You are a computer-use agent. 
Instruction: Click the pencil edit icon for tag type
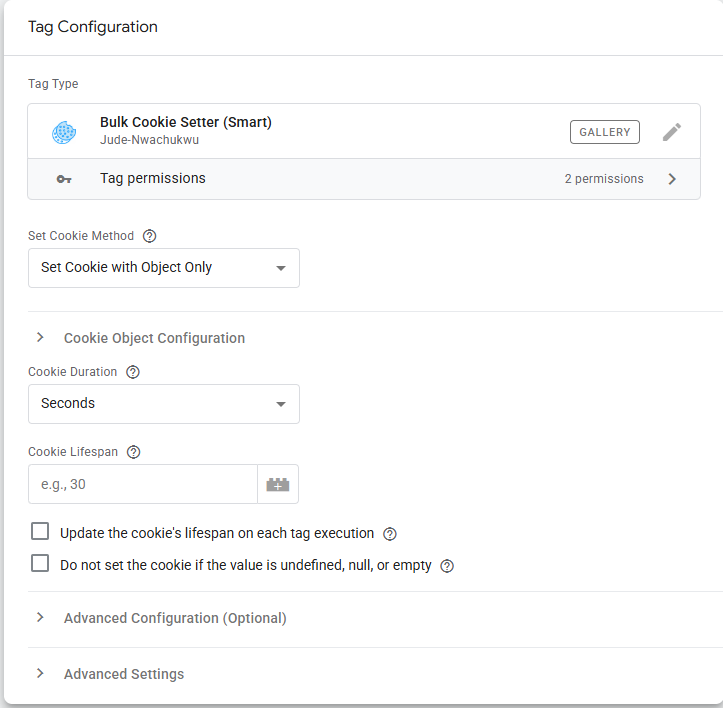pyautogui.click(x=672, y=132)
